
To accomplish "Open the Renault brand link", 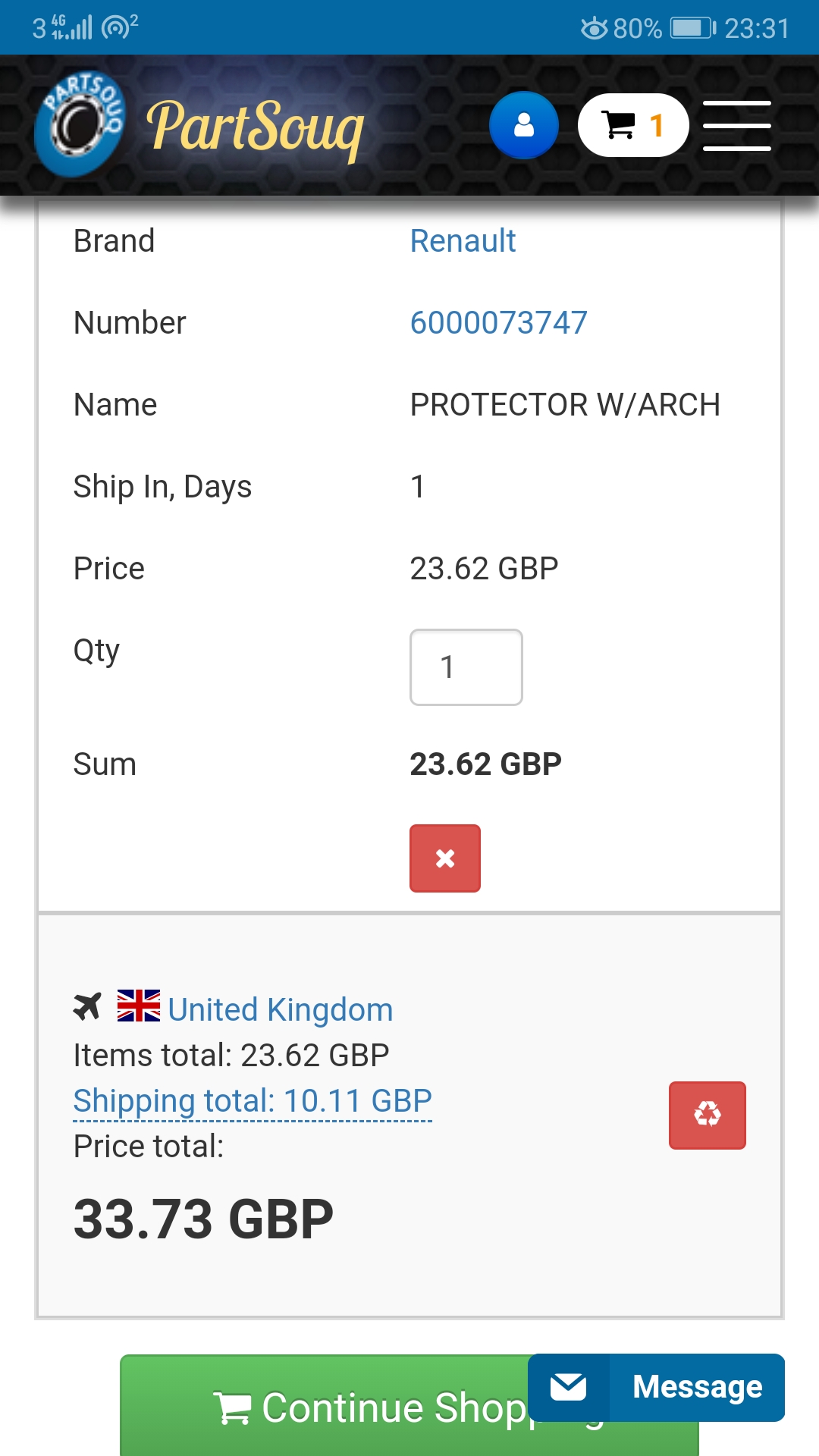I will click(x=463, y=241).
